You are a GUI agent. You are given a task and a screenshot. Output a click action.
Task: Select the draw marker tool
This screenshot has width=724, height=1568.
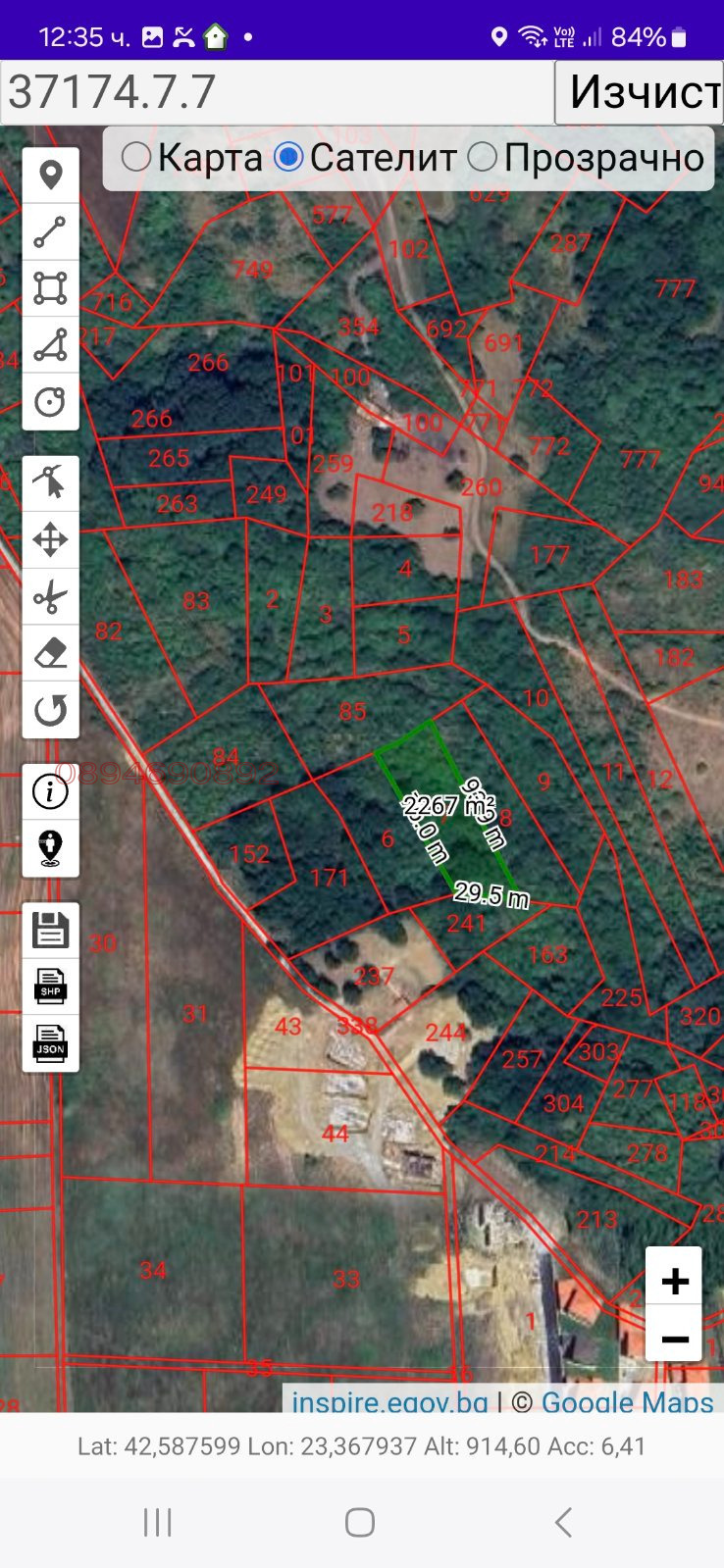tap(50, 176)
